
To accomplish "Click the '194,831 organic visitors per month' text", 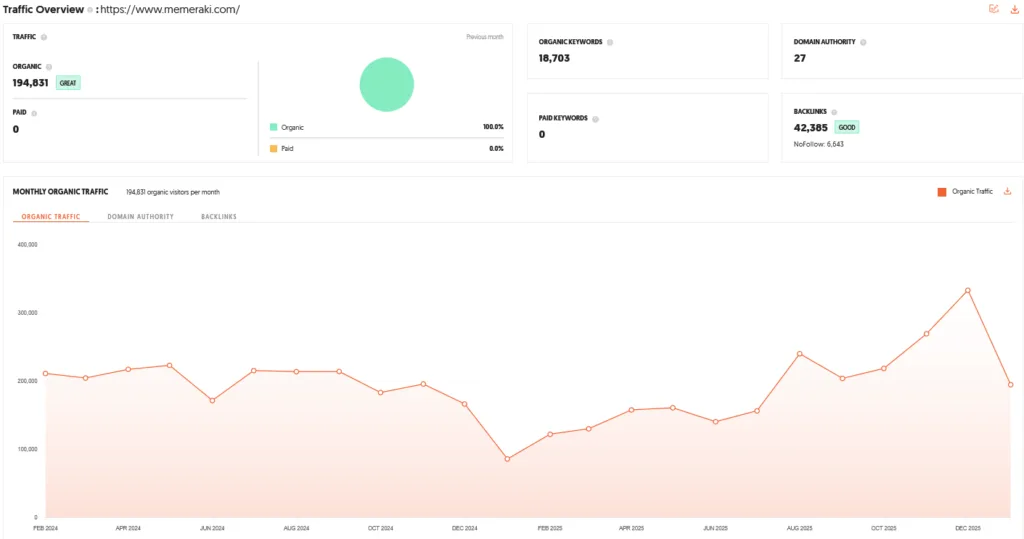I will (x=173, y=192).
